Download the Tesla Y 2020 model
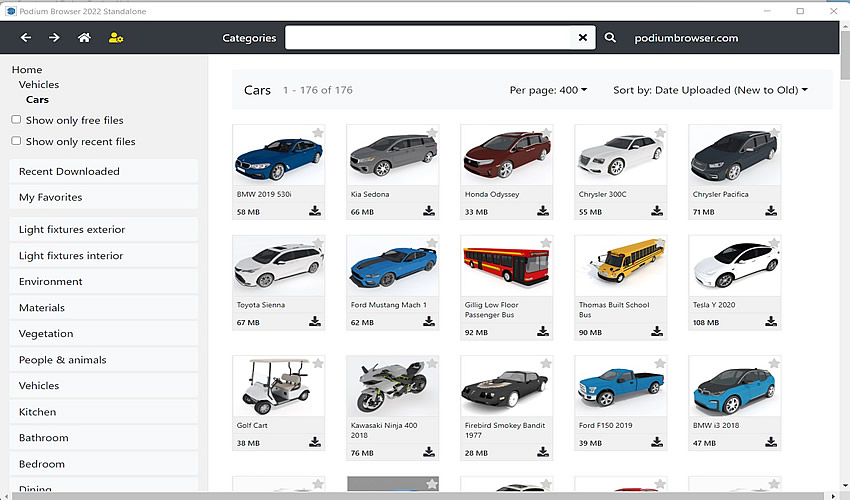Viewport: 850px width, 500px height. point(771,321)
